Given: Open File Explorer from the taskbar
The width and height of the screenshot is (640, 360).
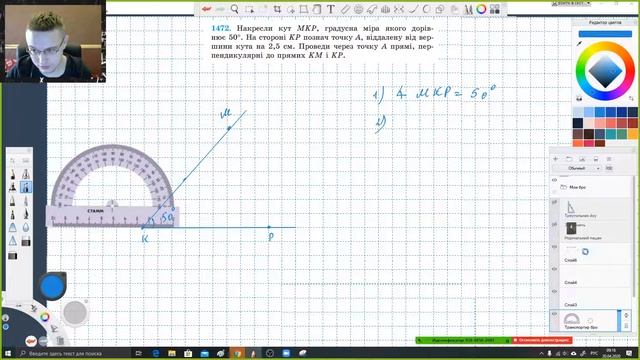Looking at the screenshot, I should (172, 353).
